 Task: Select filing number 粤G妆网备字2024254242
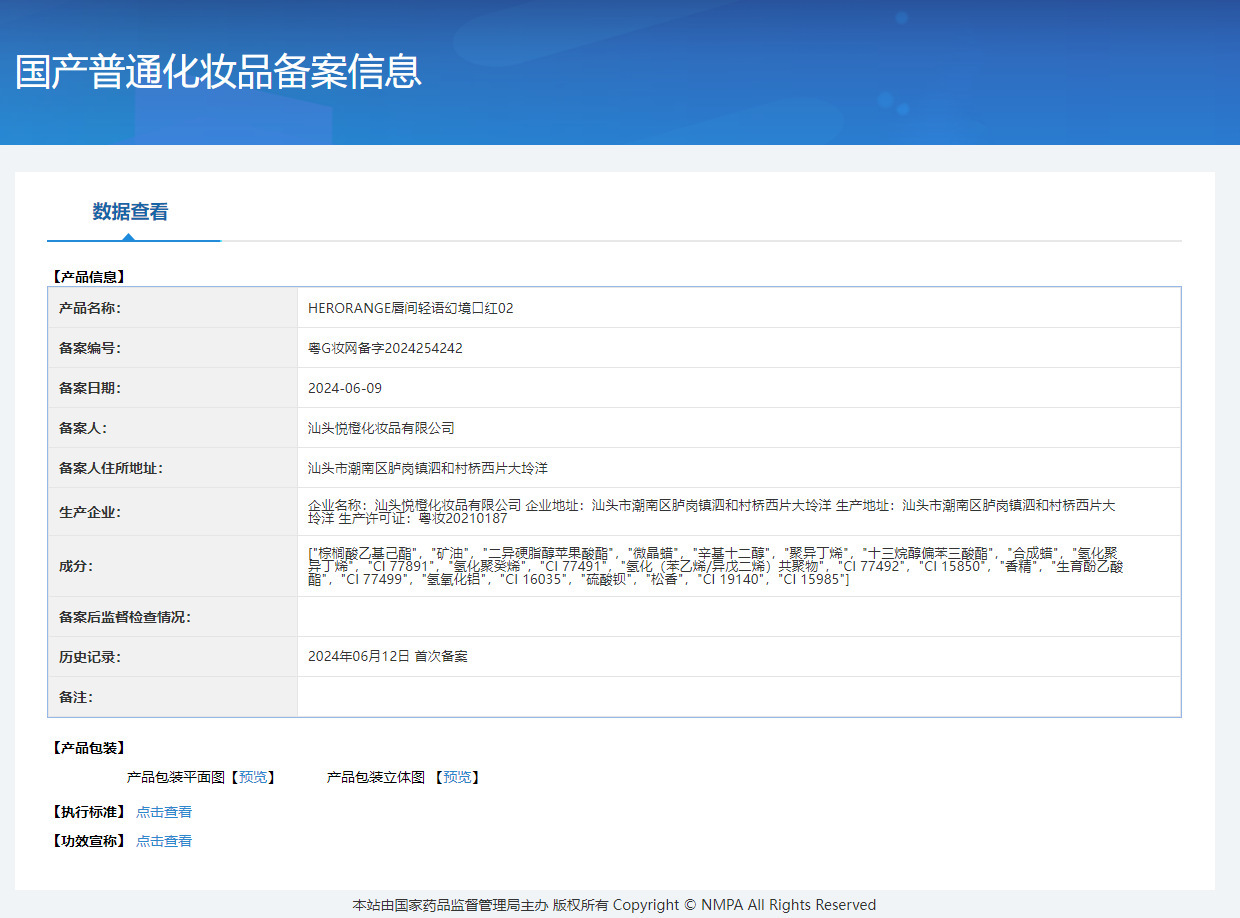point(385,348)
